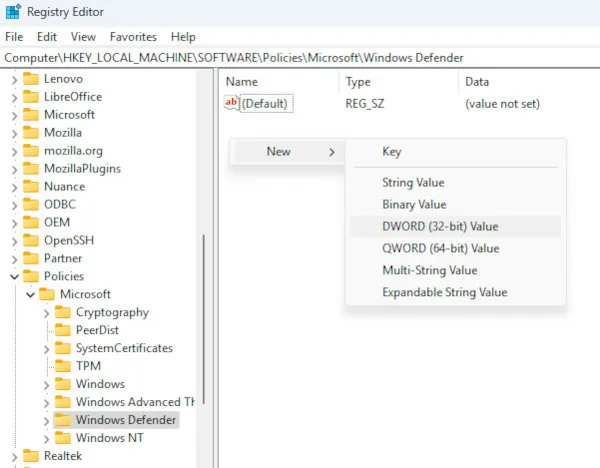
Task: Choose Key from the New submenu
Action: 455,152
